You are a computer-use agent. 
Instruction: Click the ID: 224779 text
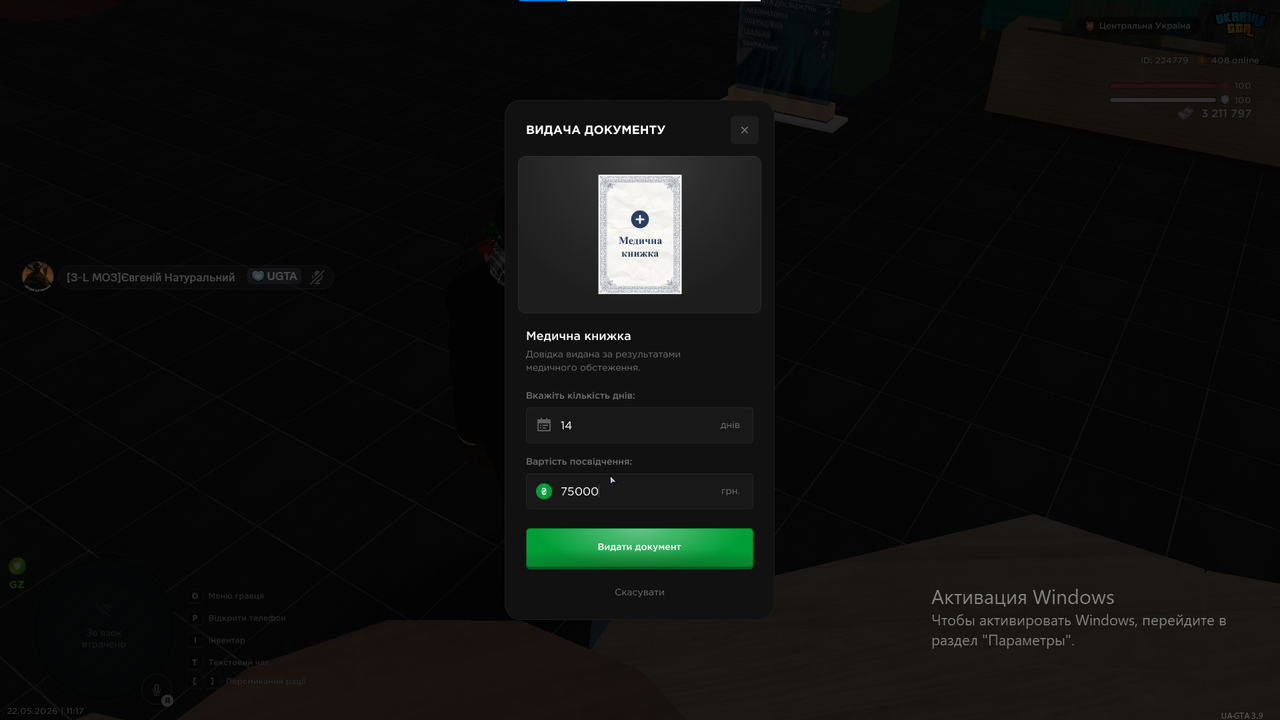click(1165, 61)
